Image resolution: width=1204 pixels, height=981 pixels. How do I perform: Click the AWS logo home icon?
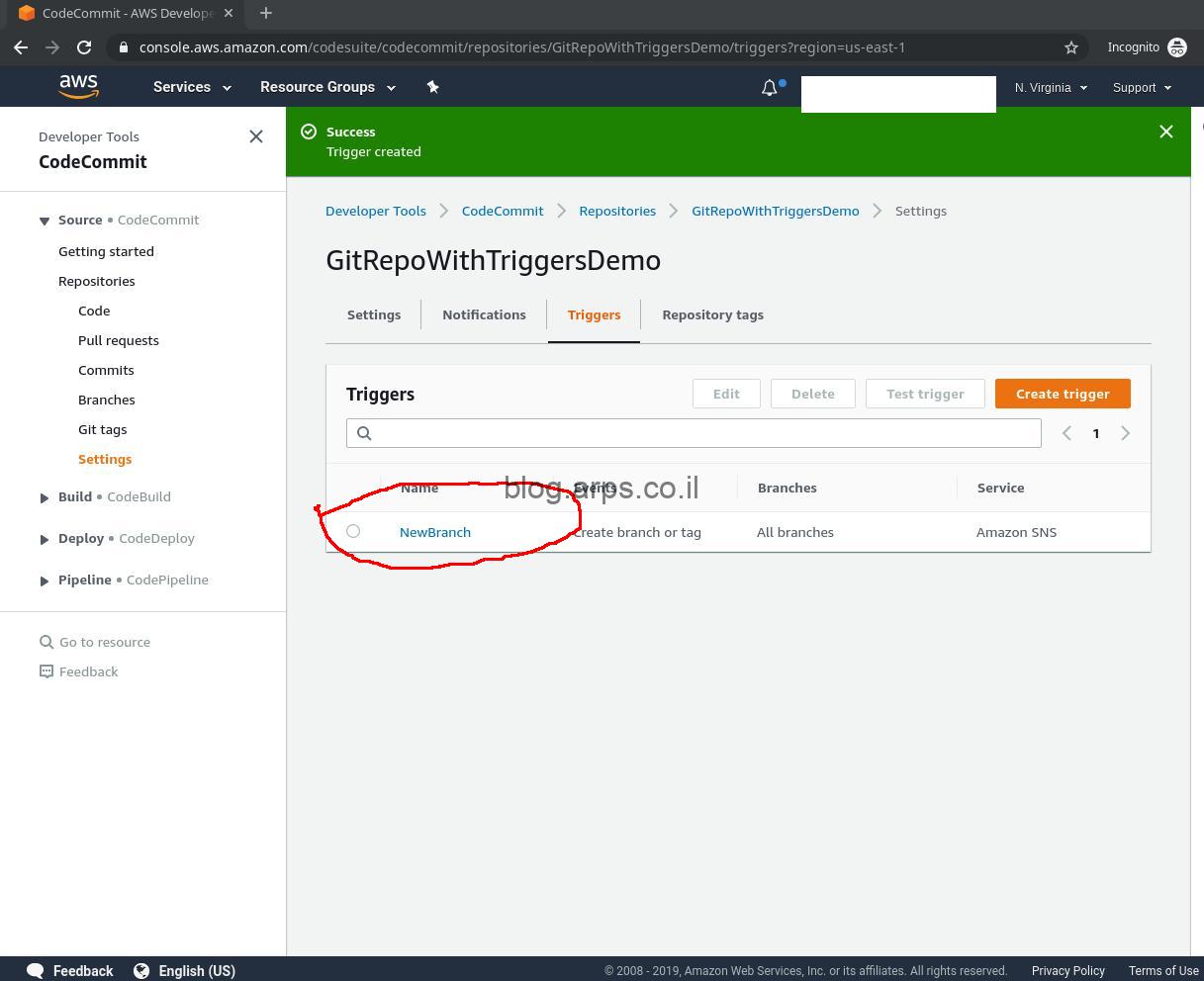coord(78,87)
